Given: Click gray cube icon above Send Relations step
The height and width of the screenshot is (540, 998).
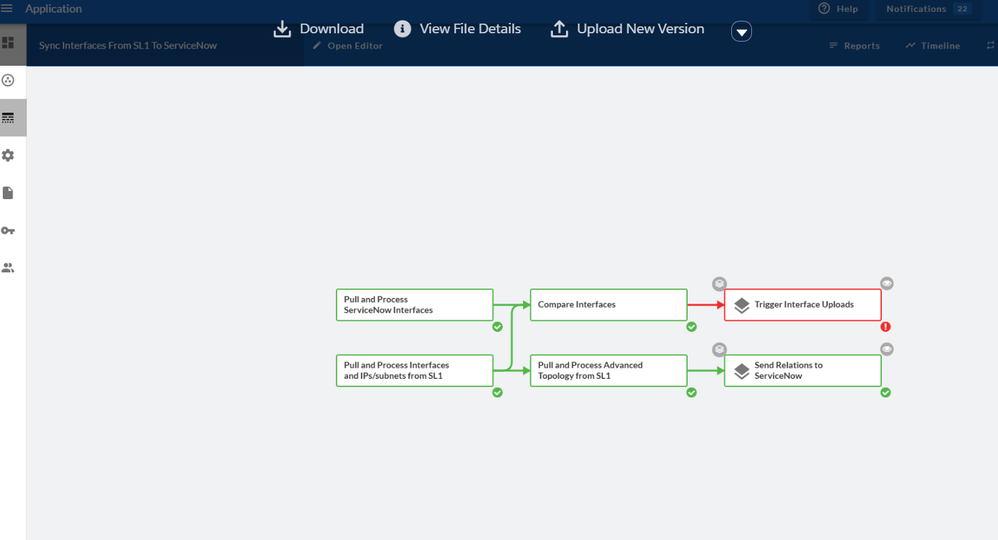Looking at the screenshot, I should [719, 349].
